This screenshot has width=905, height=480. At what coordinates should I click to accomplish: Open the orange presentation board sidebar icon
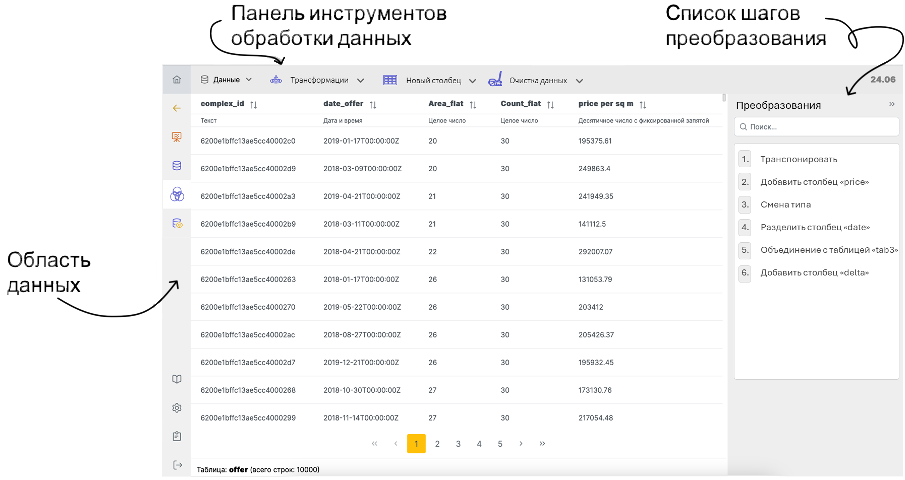(x=177, y=137)
